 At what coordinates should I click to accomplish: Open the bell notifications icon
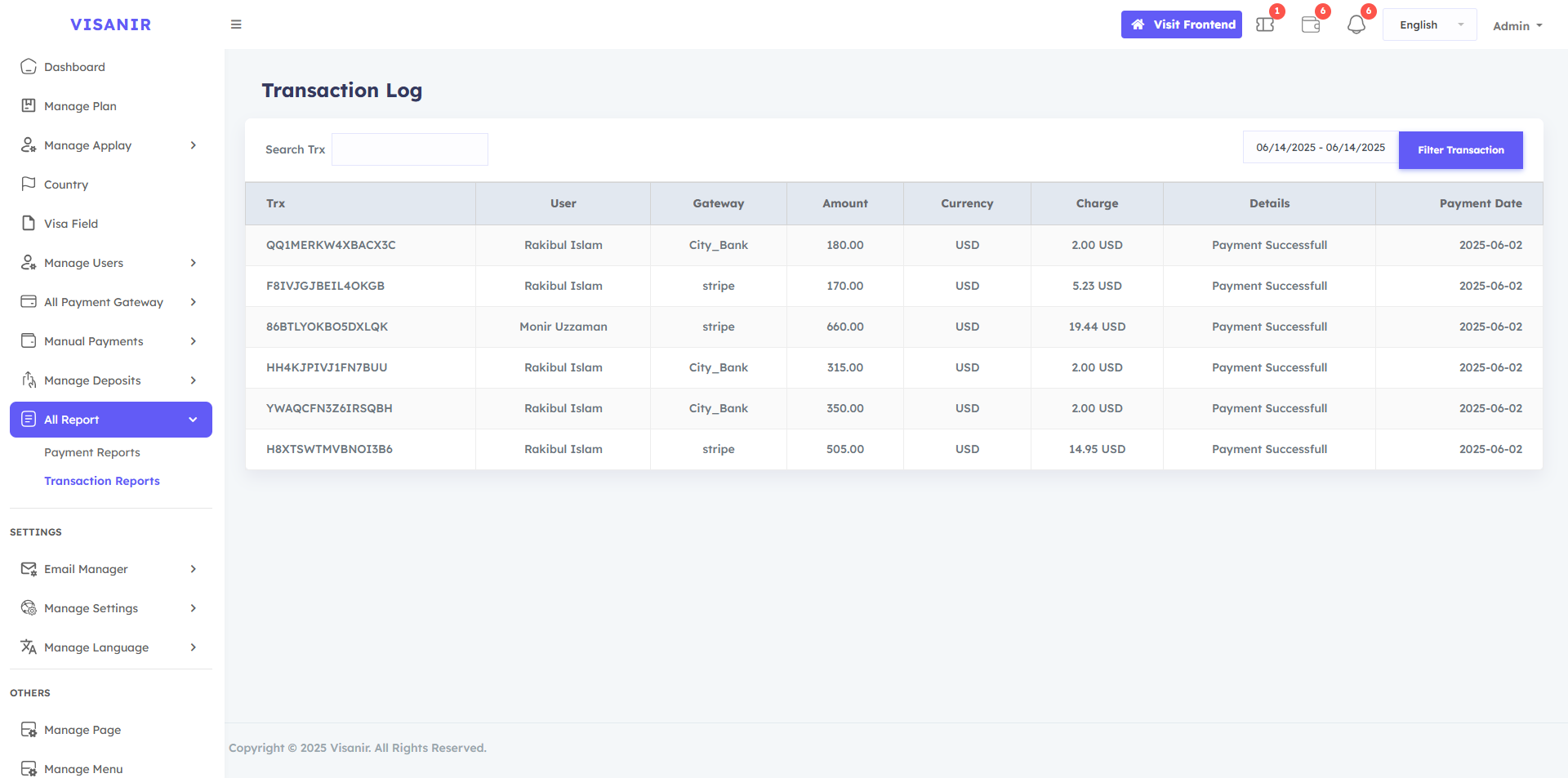point(1356,24)
